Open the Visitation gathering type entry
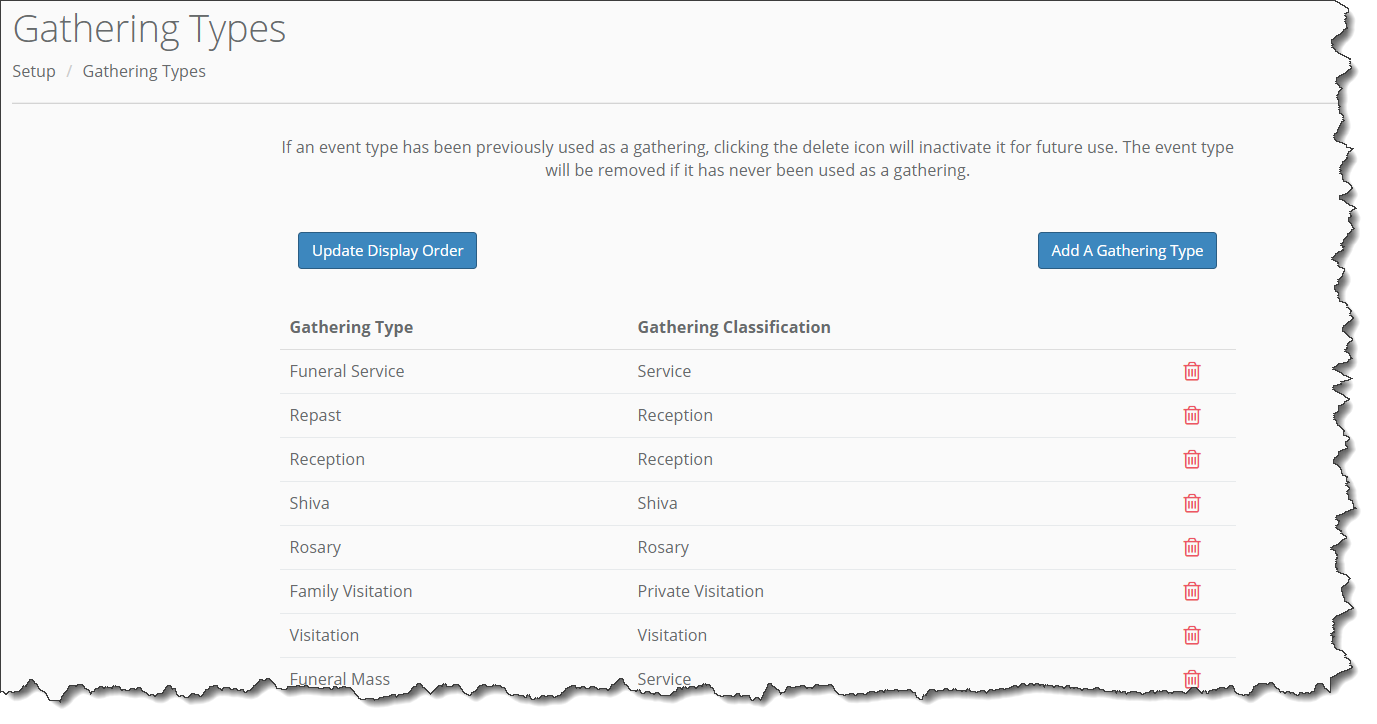This screenshot has width=1377, height=724. (x=324, y=635)
